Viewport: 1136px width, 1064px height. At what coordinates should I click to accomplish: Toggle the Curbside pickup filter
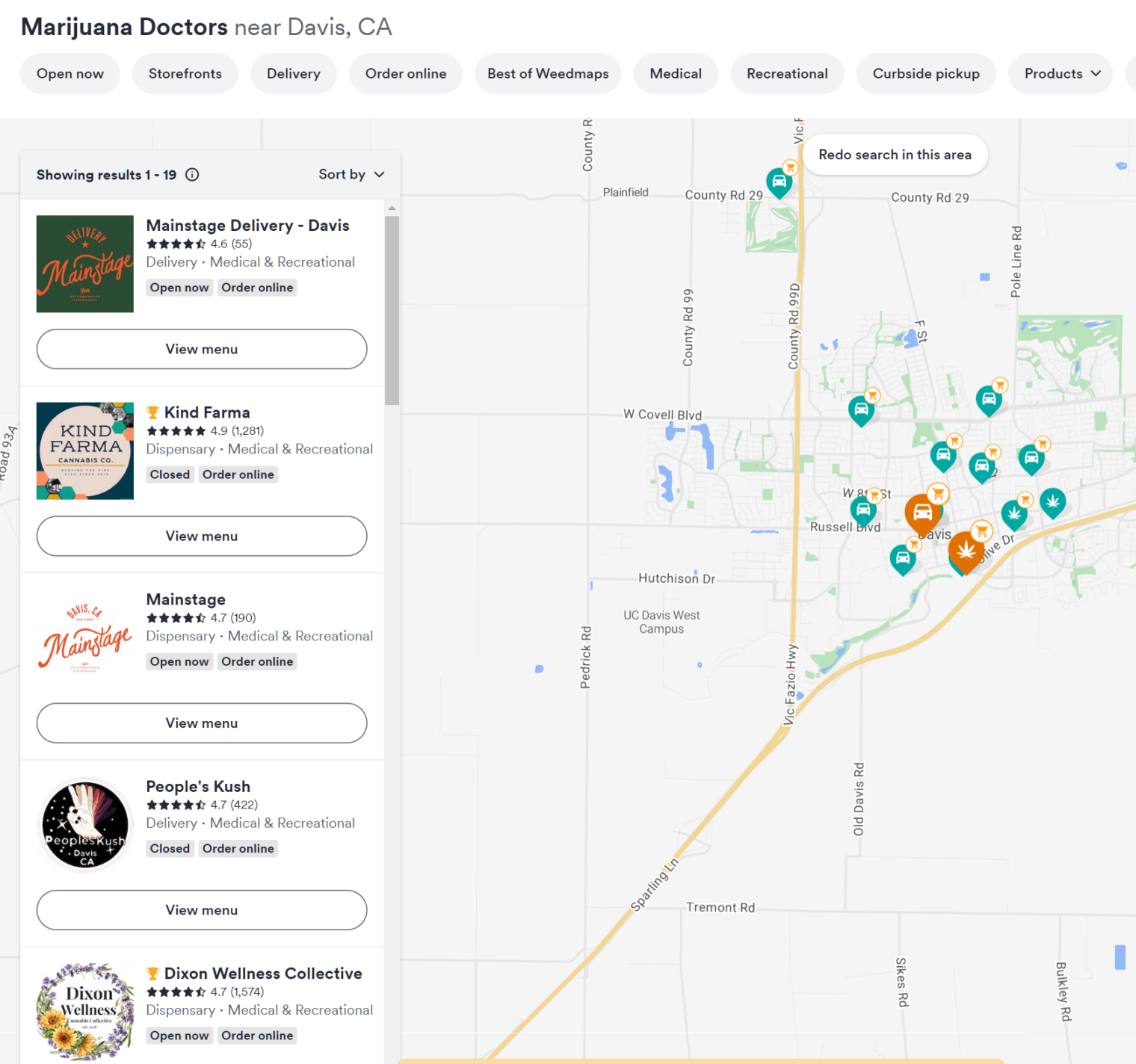pos(926,73)
